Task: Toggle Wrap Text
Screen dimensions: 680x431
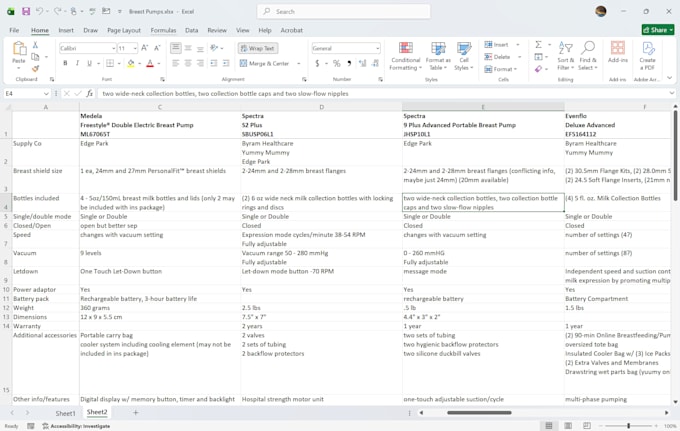Action: click(x=258, y=48)
